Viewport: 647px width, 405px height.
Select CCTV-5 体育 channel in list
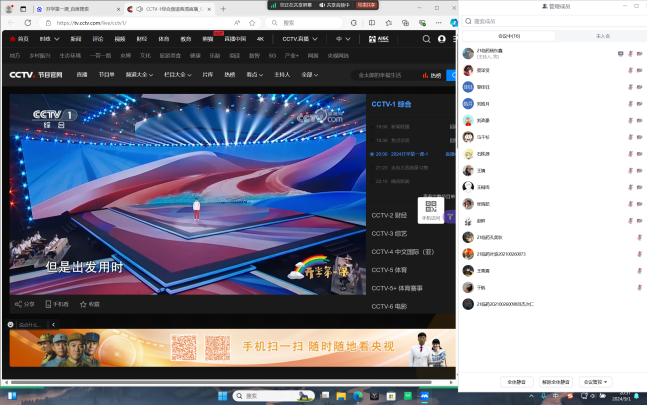[389, 270]
